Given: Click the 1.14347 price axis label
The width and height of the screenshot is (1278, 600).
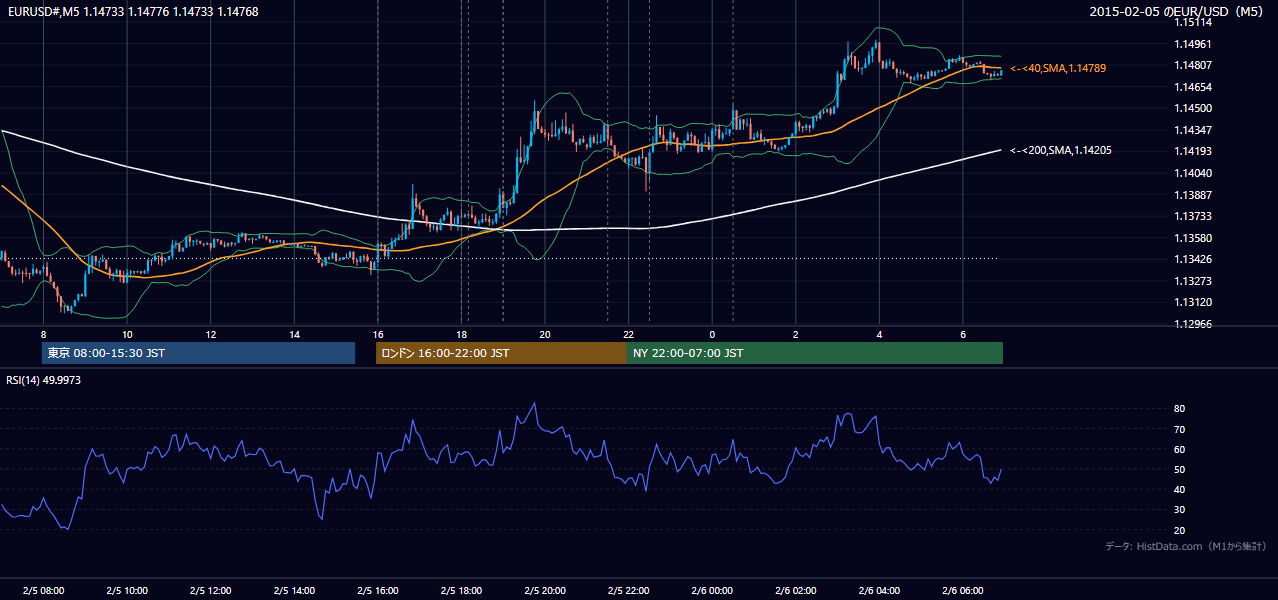Looking at the screenshot, I should pos(1192,130).
